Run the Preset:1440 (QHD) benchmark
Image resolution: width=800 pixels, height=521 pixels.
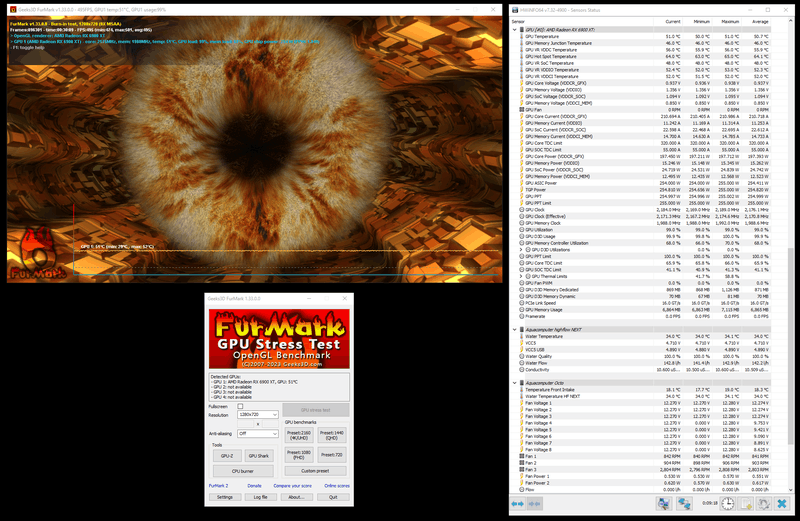click(x=332, y=435)
